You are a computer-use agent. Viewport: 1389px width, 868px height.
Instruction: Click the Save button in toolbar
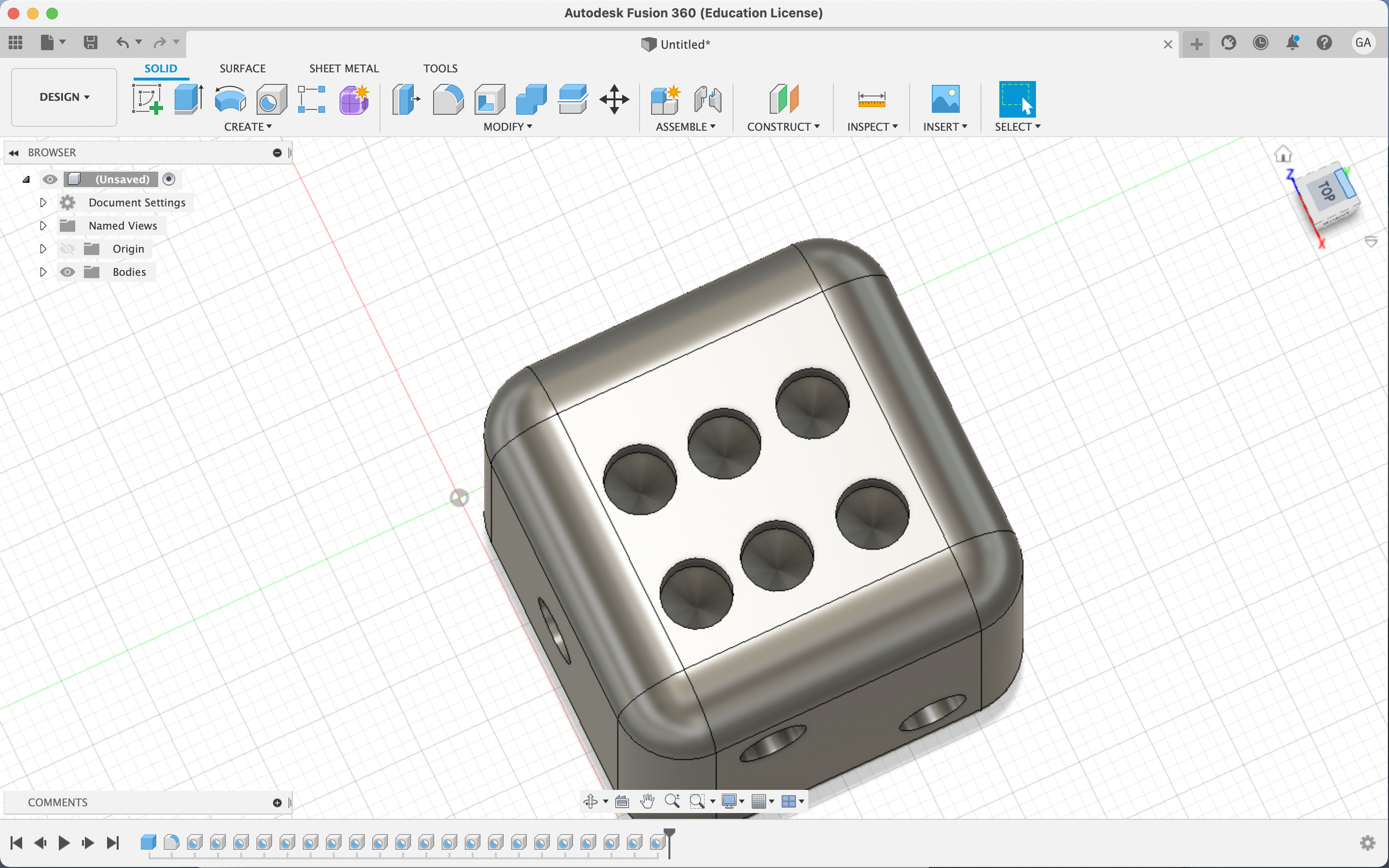(91, 42)
